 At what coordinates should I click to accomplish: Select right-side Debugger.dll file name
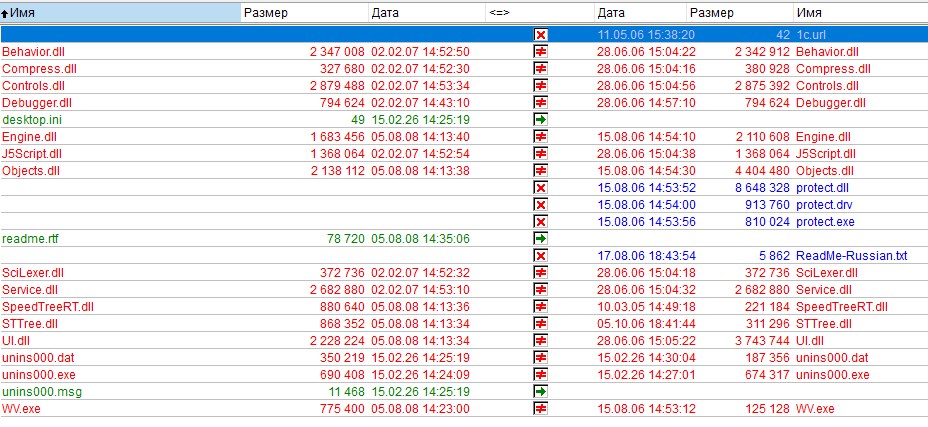point(831,103)
